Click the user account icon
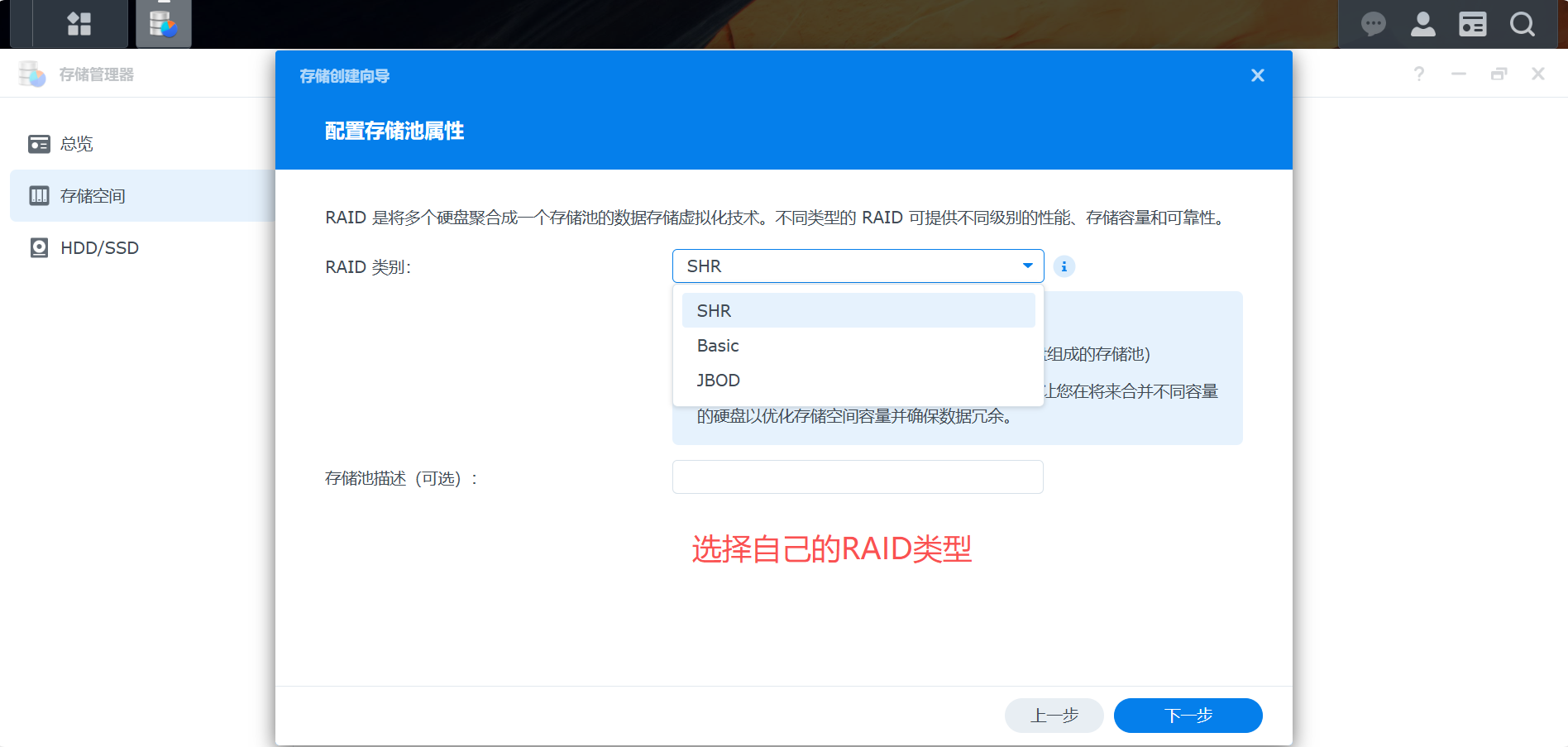Image resolution: width=1568 pixels, height=747 pixels. pos(1423,24)
